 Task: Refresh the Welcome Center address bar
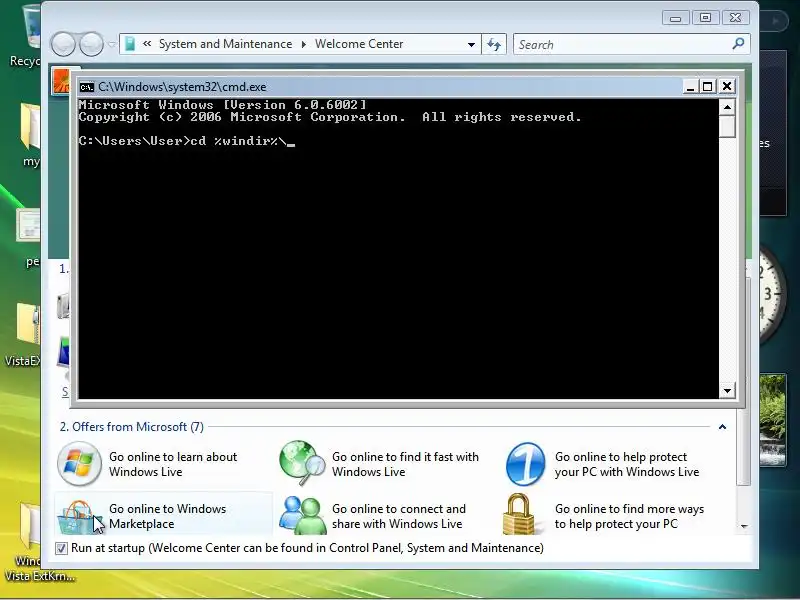point(493,44)
